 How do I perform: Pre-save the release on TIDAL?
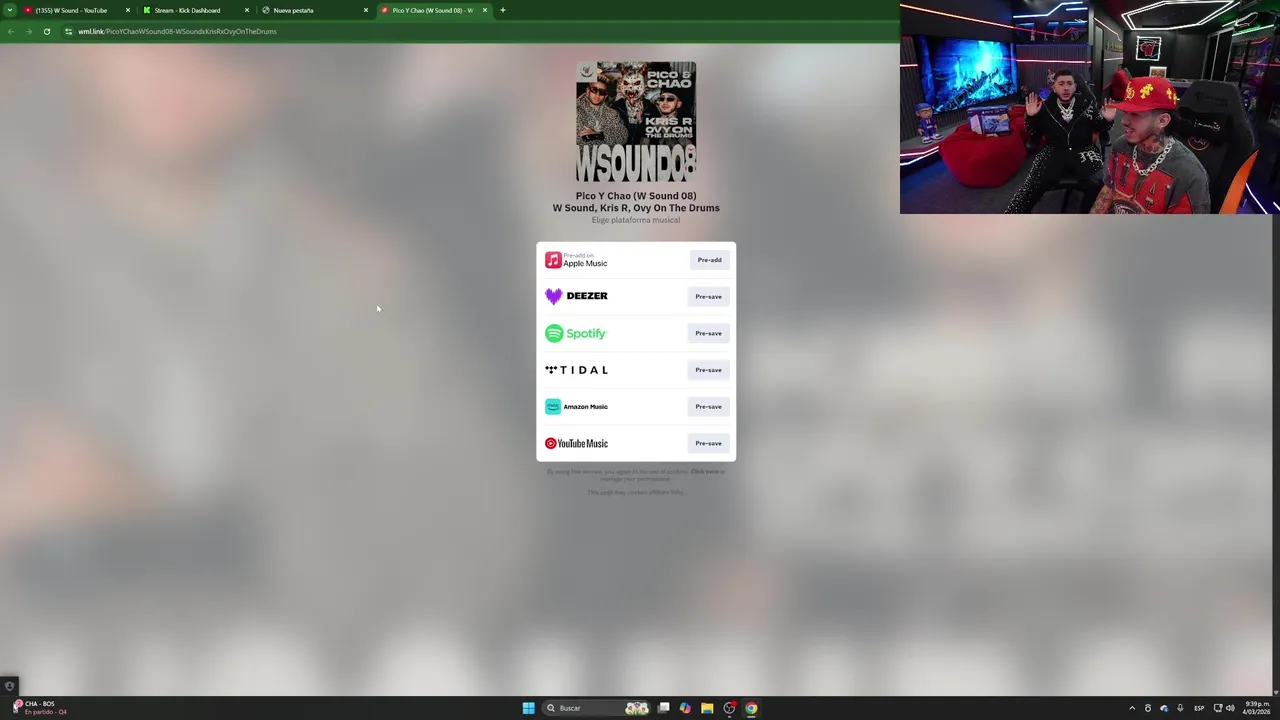click(x=708, y=370)
